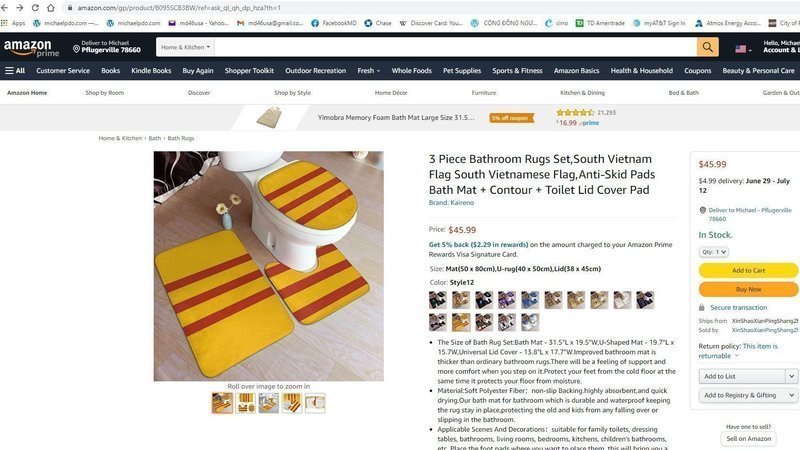Image resolution: width=800 pixels, height=450 pixels.
Task: Expand the Add to Registry & Gifting dropdown
Action: coord(748,395)
